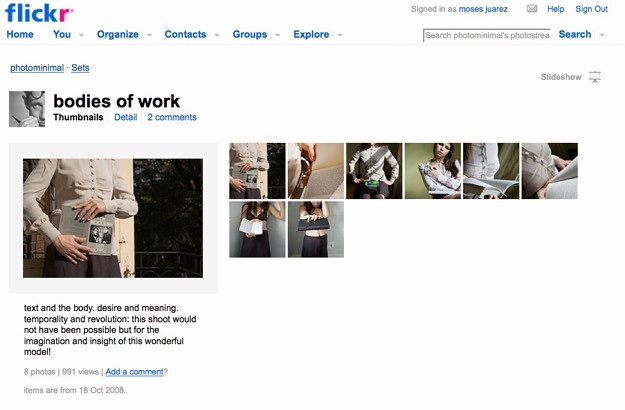Go to Home
Image resolution: width=625 pixels, height=410 pixels.
[20, 34]
